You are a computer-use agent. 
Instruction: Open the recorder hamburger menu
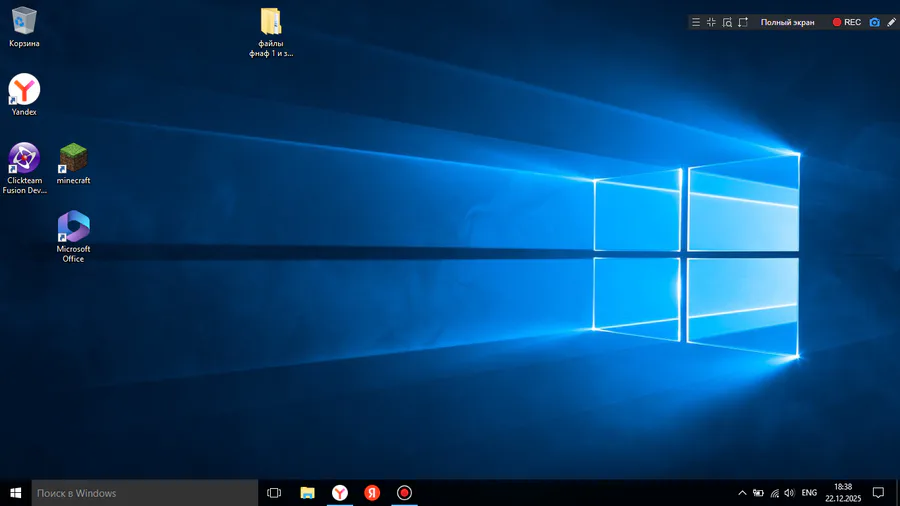pyautogui.click(x=696, y=22)
